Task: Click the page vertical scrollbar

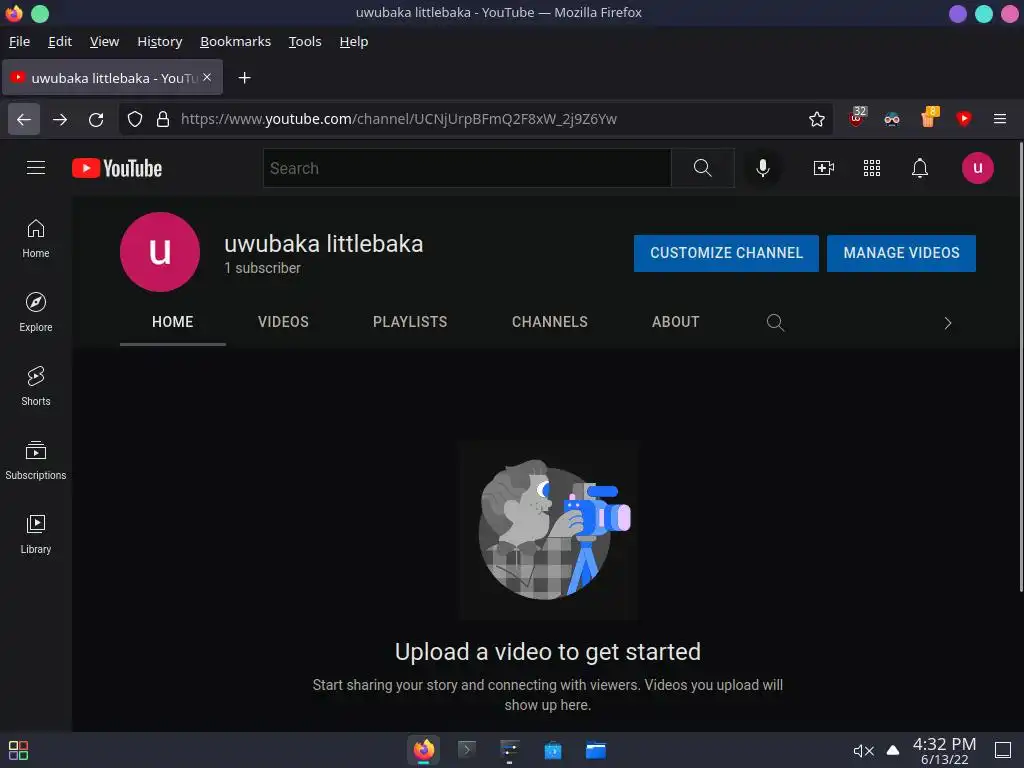Action: [x=1021, y=368]
